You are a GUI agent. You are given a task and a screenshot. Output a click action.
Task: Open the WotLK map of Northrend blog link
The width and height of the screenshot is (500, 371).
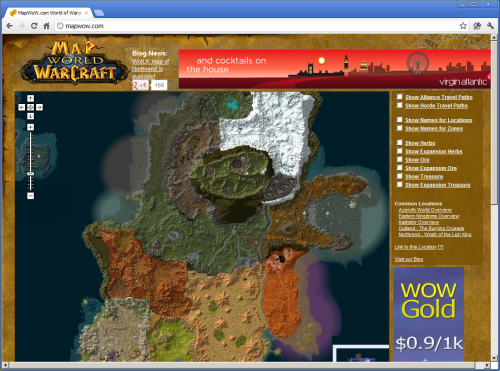[x=150, y=69]
